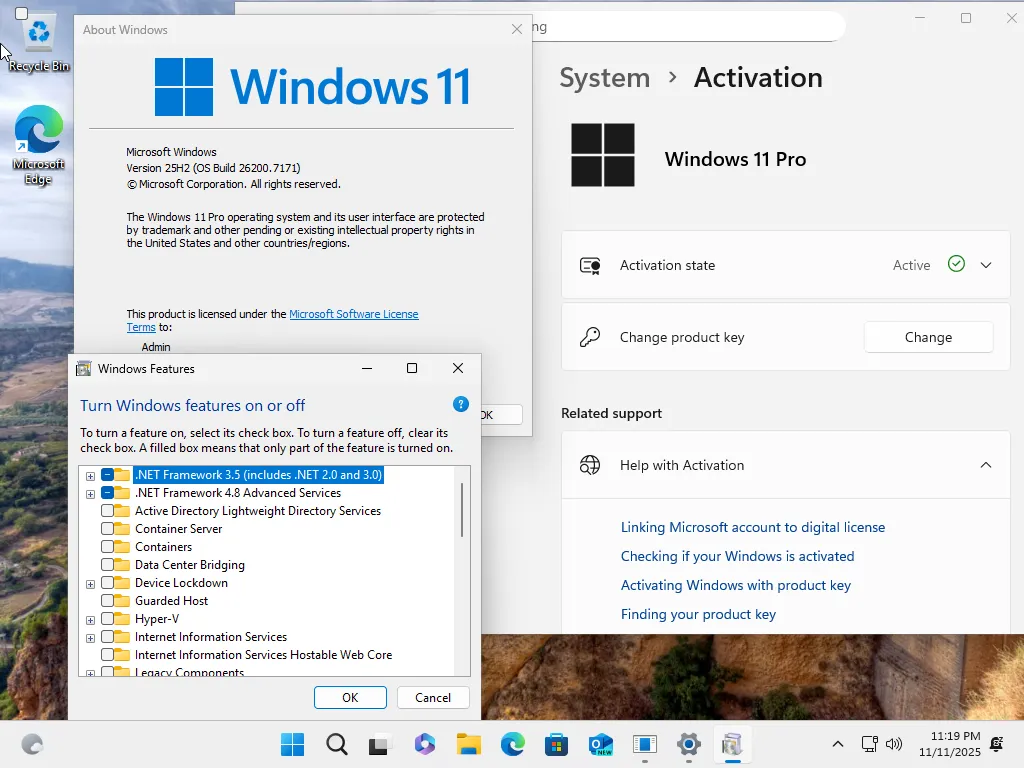Open Search from the taskbar
This screenshot has width=1024, height=768.
click(x=336, y=744)
